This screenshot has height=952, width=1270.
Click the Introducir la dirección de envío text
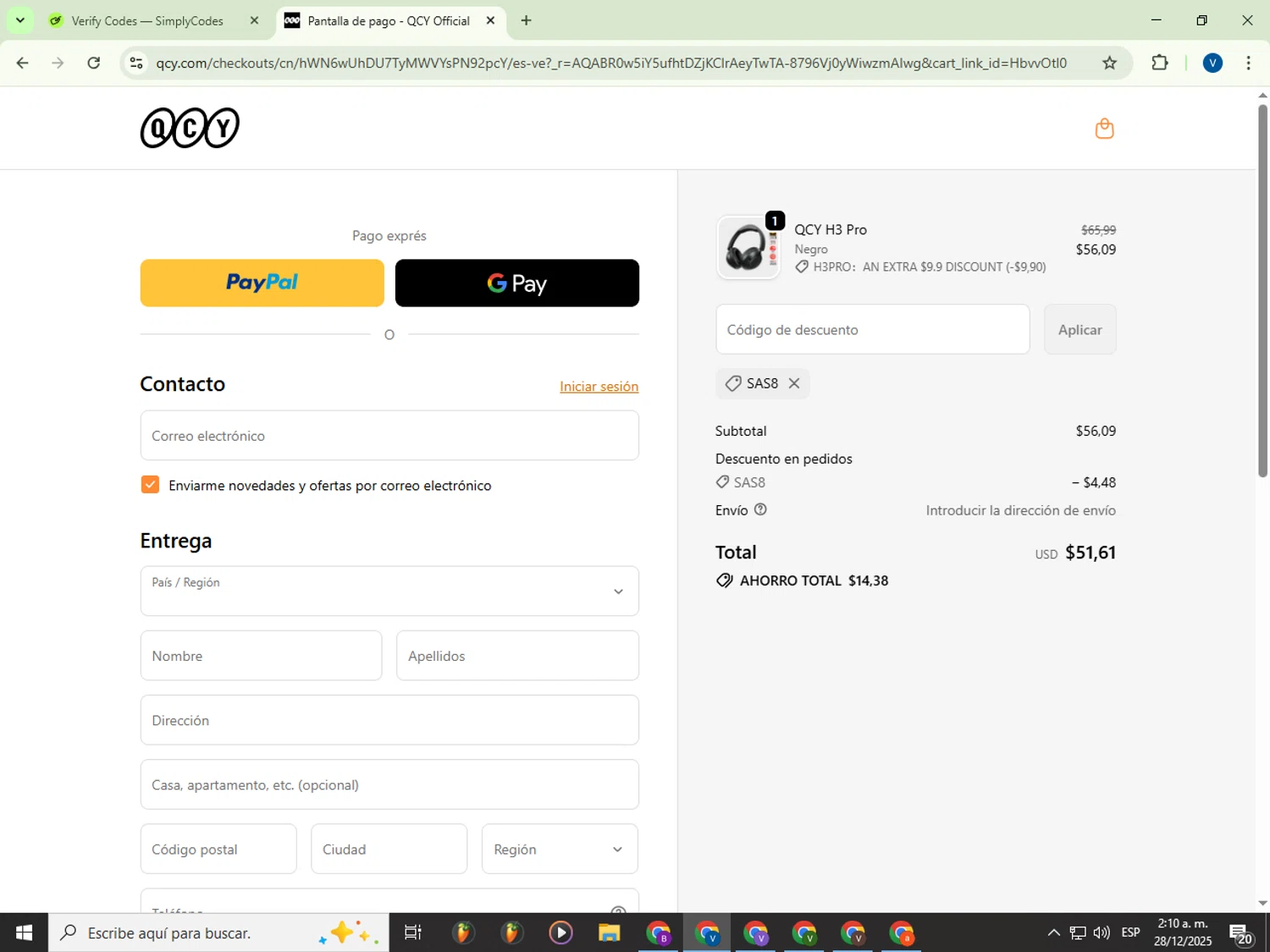[x=1020, y=510]
